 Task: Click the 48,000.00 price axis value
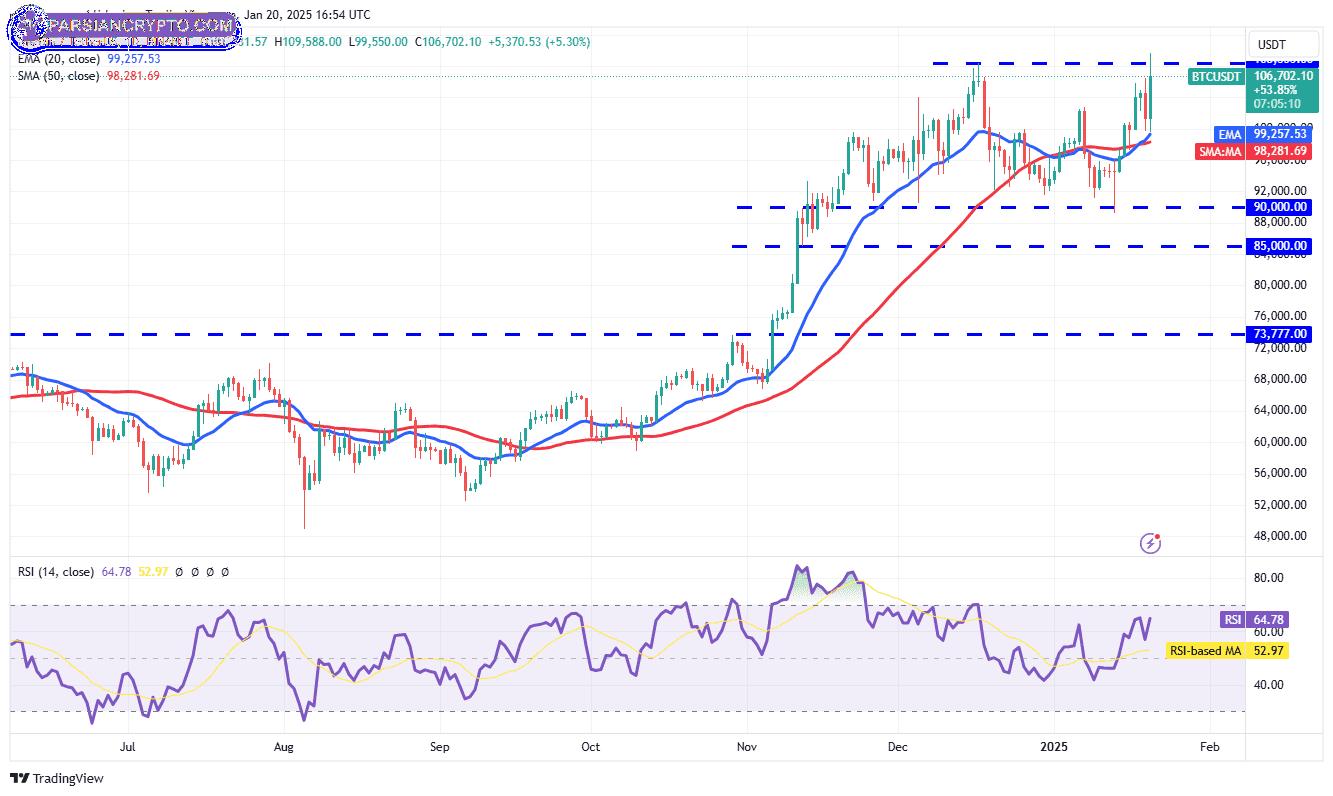click(x=1279, y=536)
